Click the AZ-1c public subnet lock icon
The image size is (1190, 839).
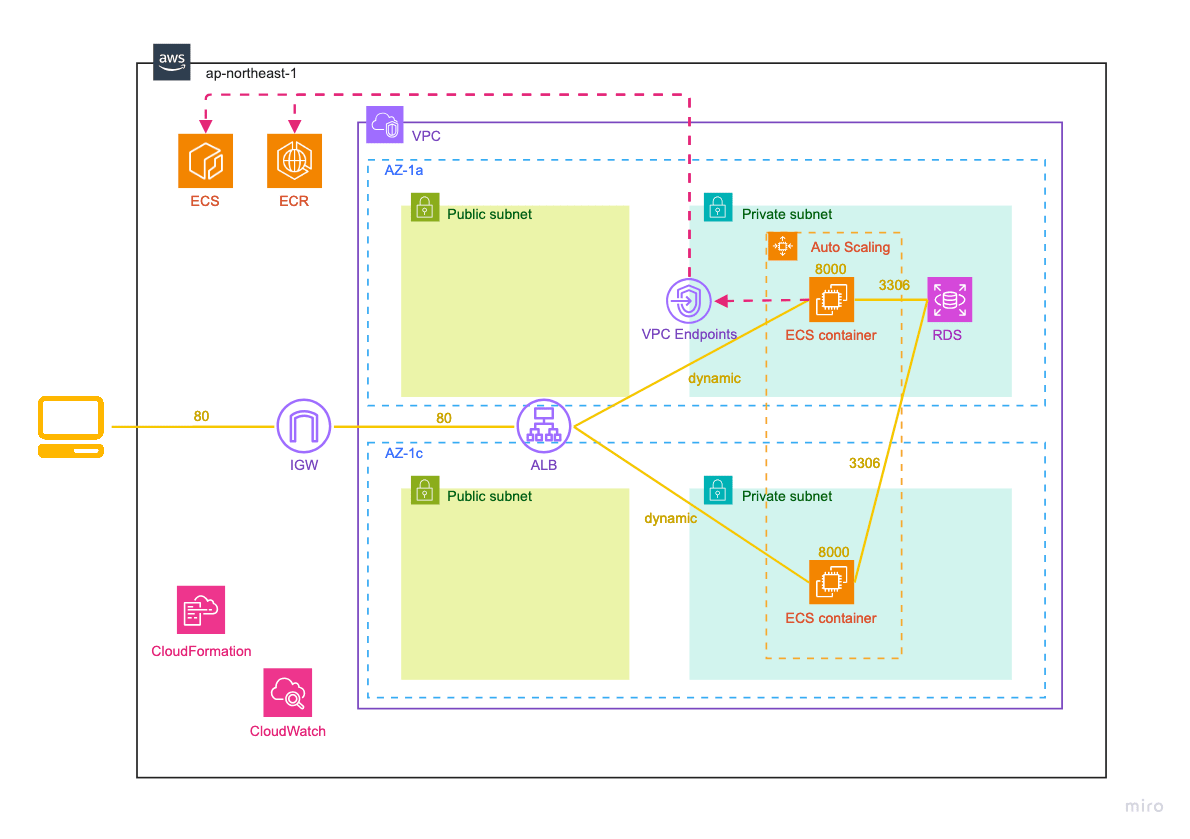[425, 490]
